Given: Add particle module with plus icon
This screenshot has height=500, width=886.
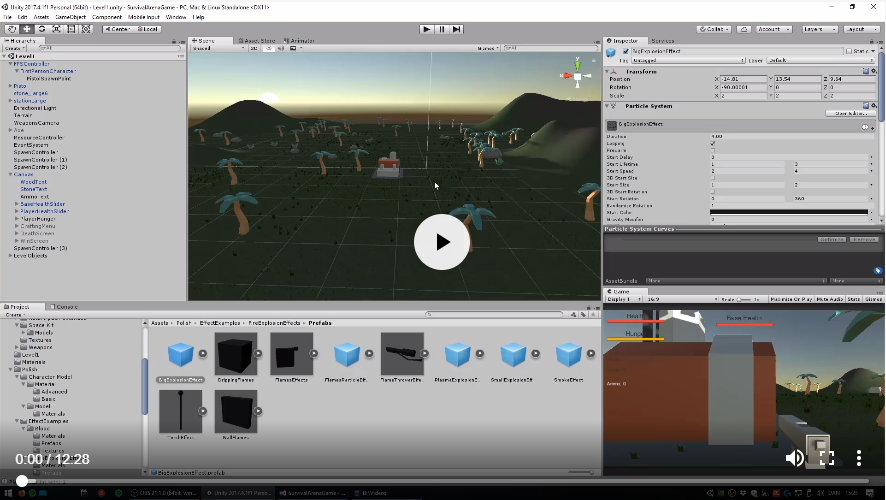Looking at the screenshot, I should click(x=872, y=127).
